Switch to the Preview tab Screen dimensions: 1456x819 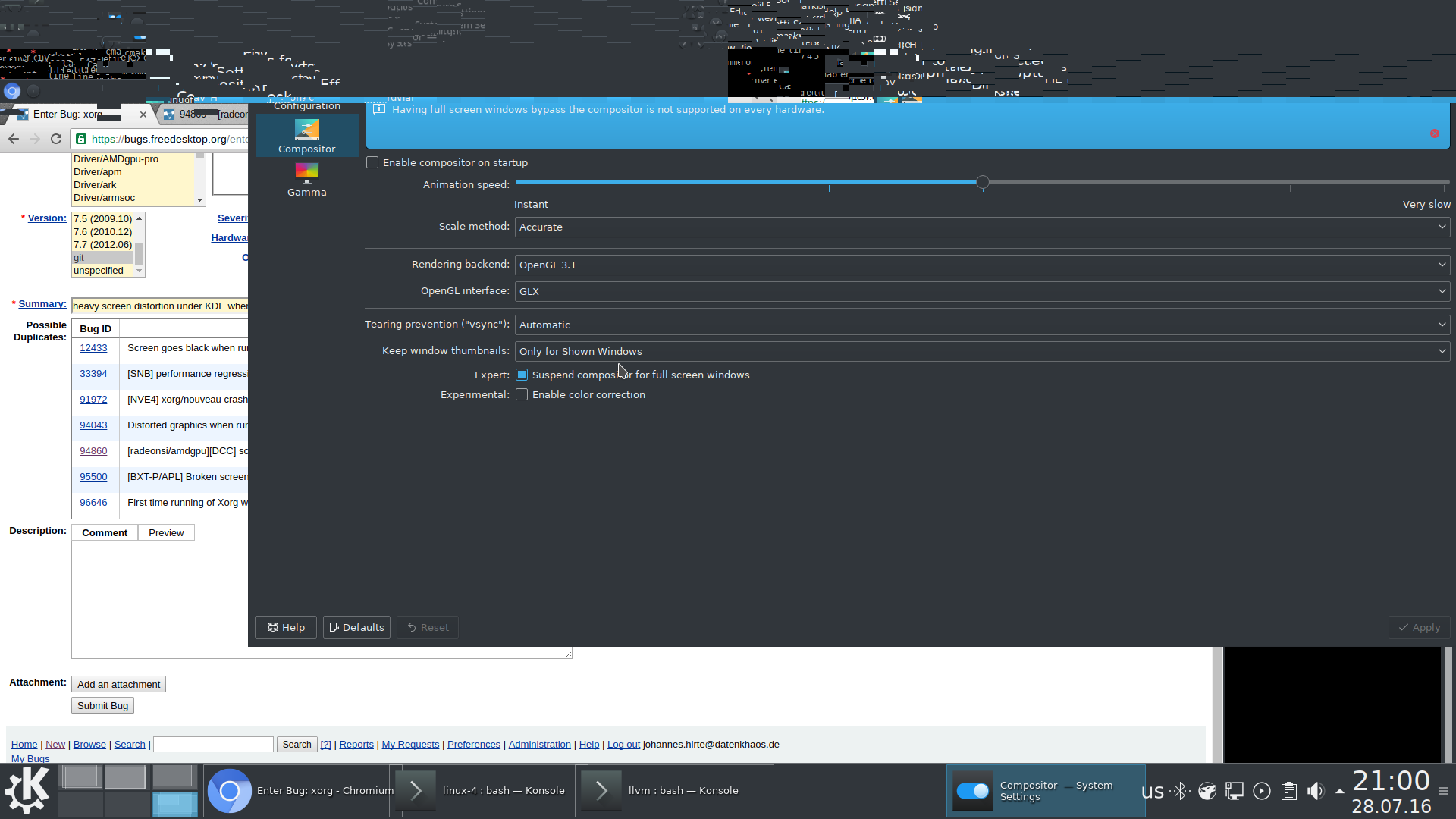166,532
